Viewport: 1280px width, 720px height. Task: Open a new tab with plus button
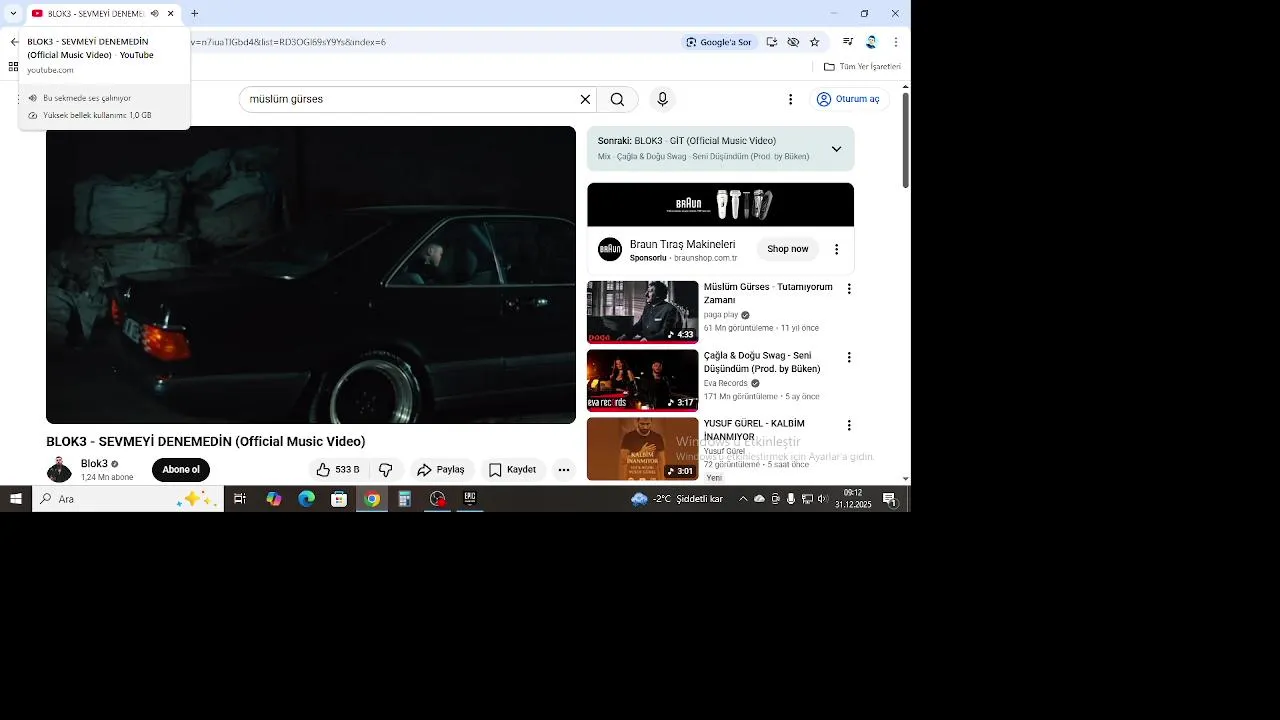tap(194, 14)
